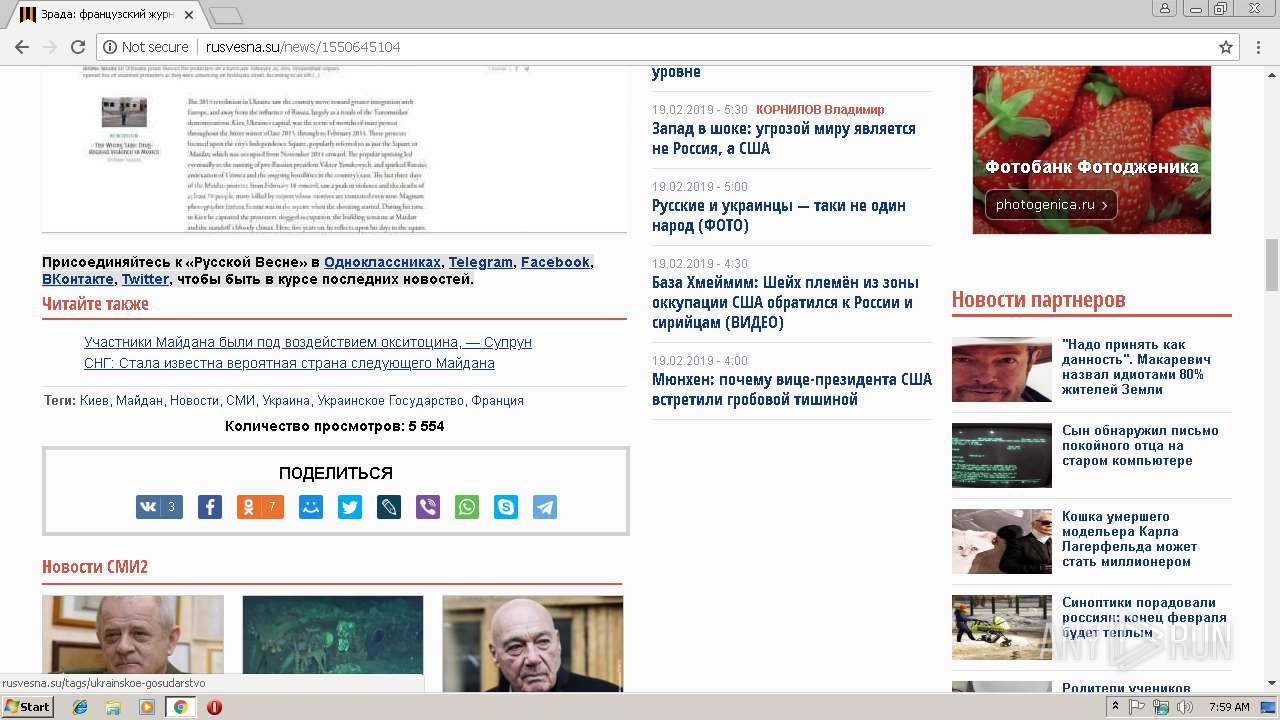Open embedded article screenshot image
The height and width of the screenshot is (720, 1280).
click(x=334, y=149)
